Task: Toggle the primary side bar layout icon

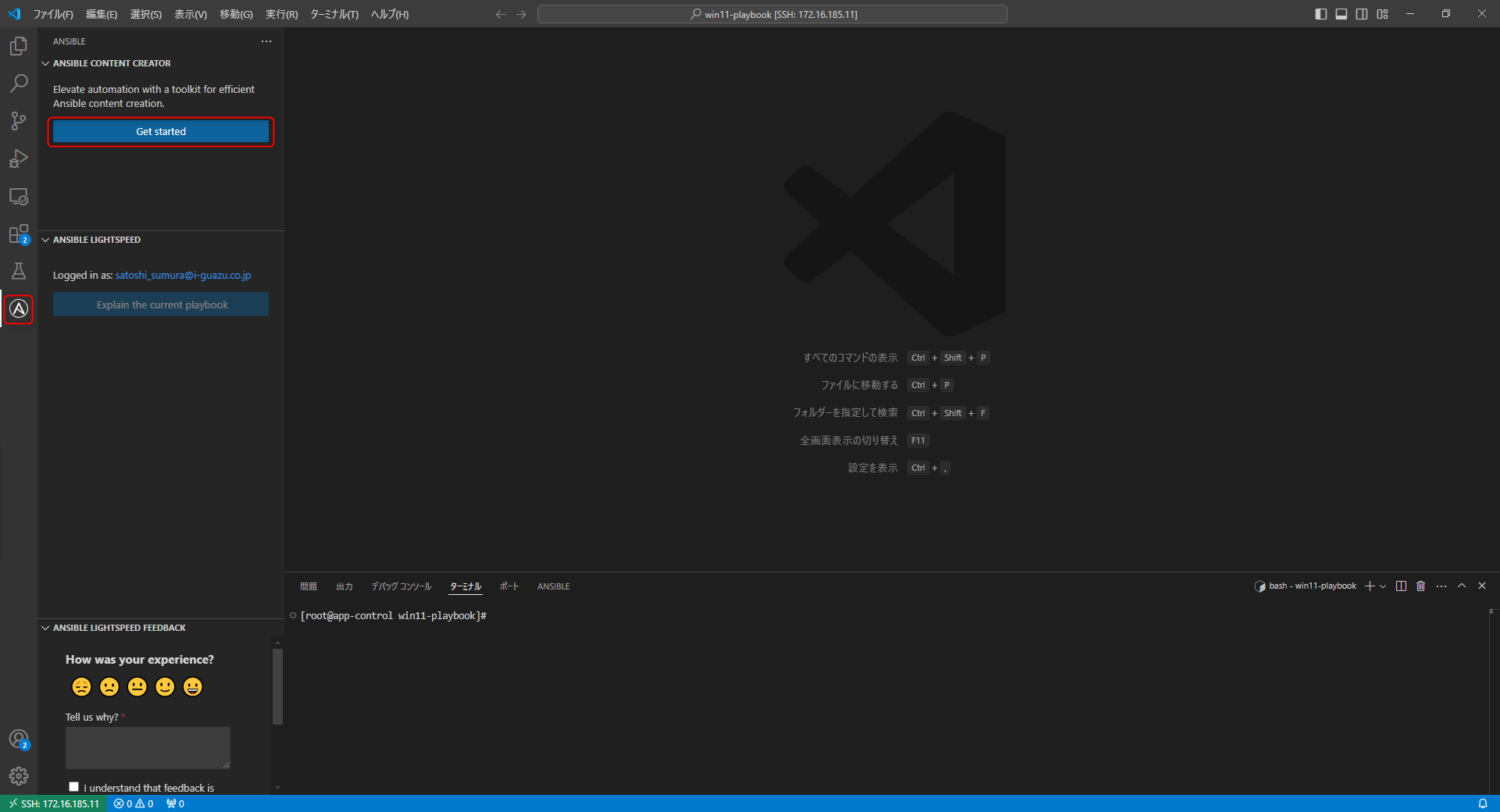Action: coord(1321,14)
